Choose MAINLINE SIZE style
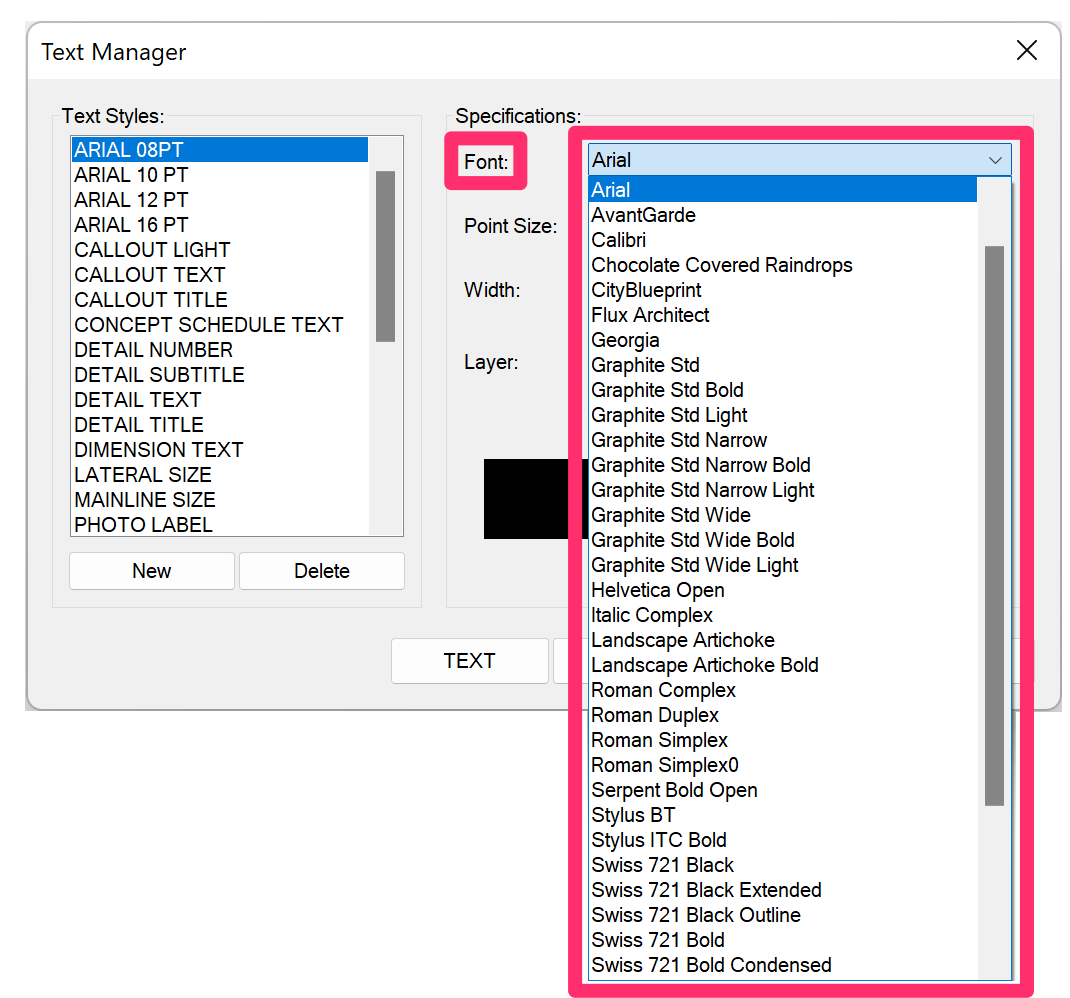The image size is (1070, 998). pyautogui.click(x=220, y=500)
